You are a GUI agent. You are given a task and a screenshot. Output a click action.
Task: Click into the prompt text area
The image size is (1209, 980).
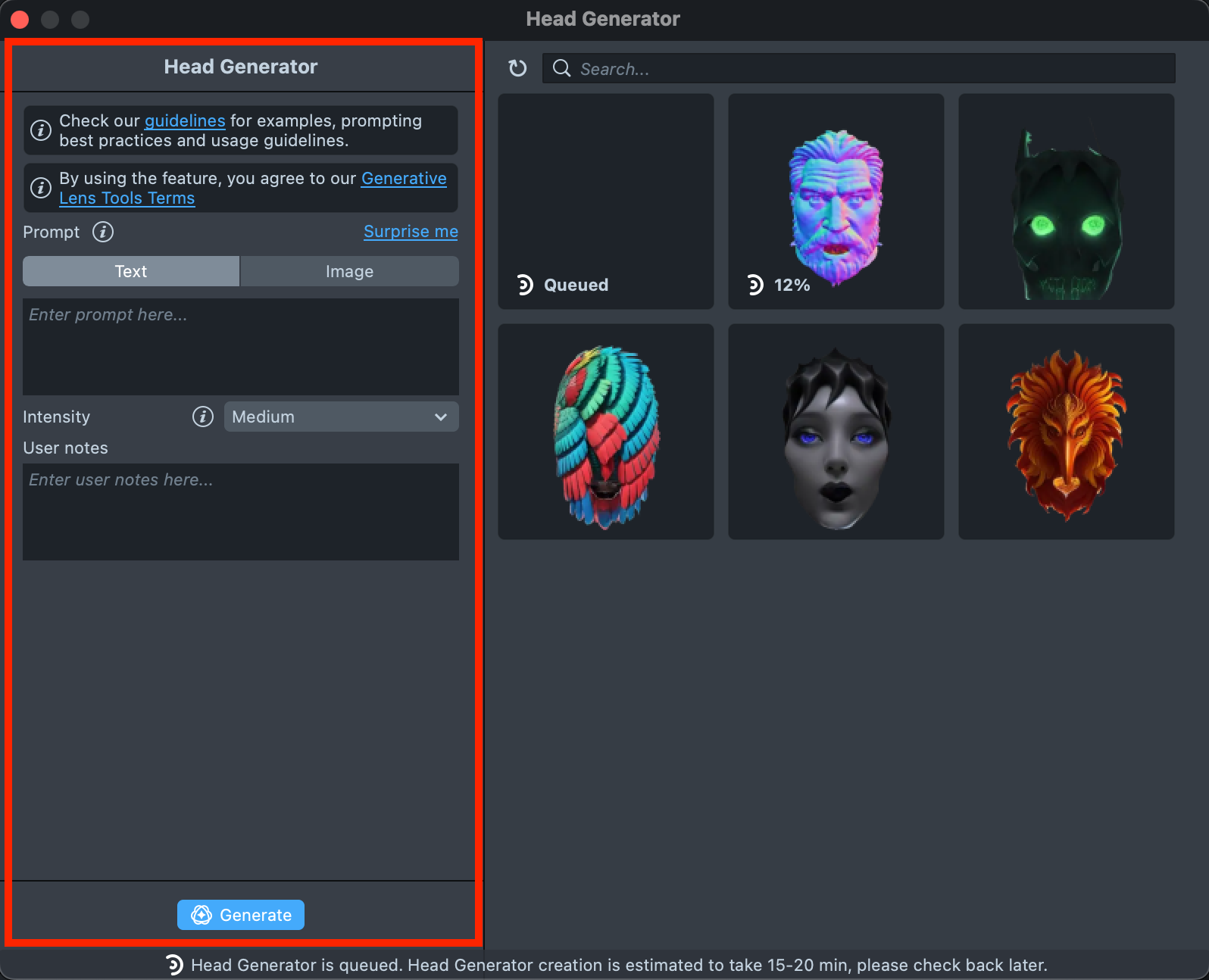(241, 347)
